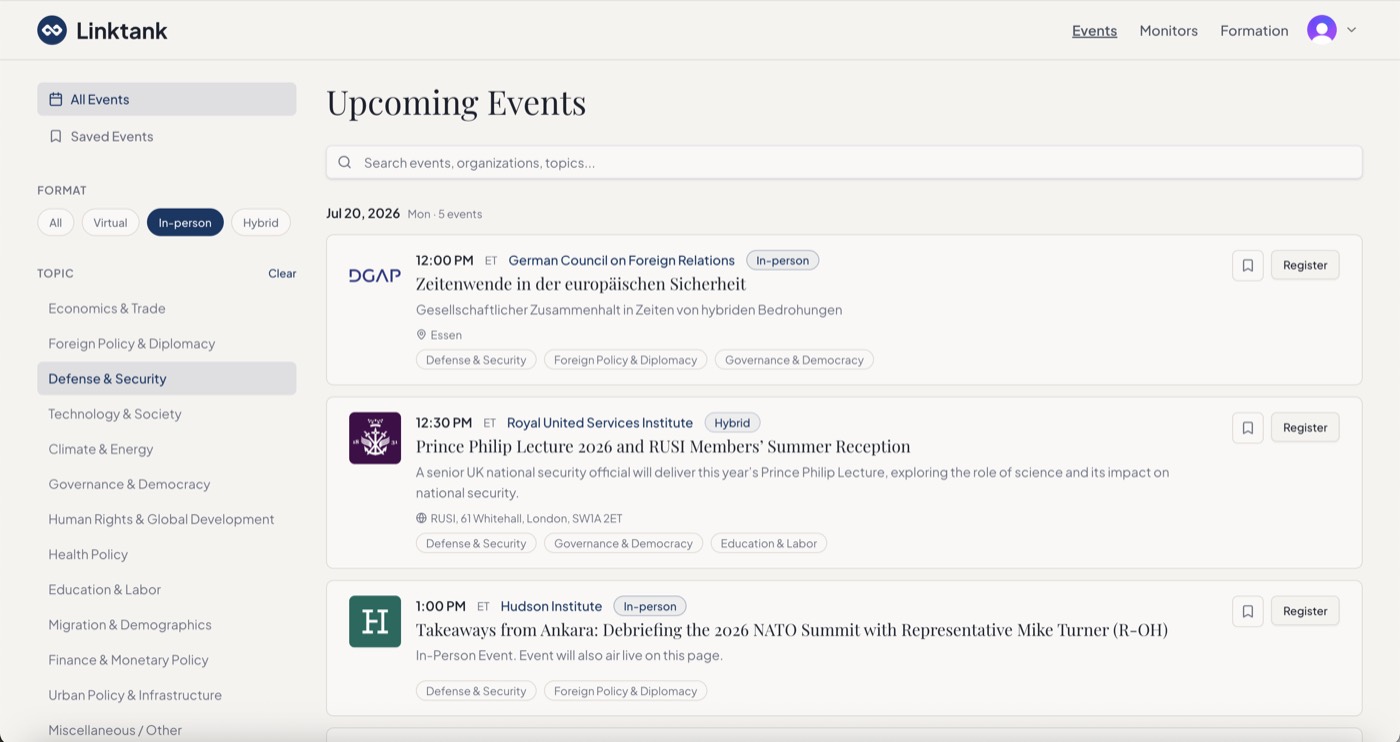Select the Hybrid format filter
The height and width of the screenshot is (742, 1400).
(261, 222)
